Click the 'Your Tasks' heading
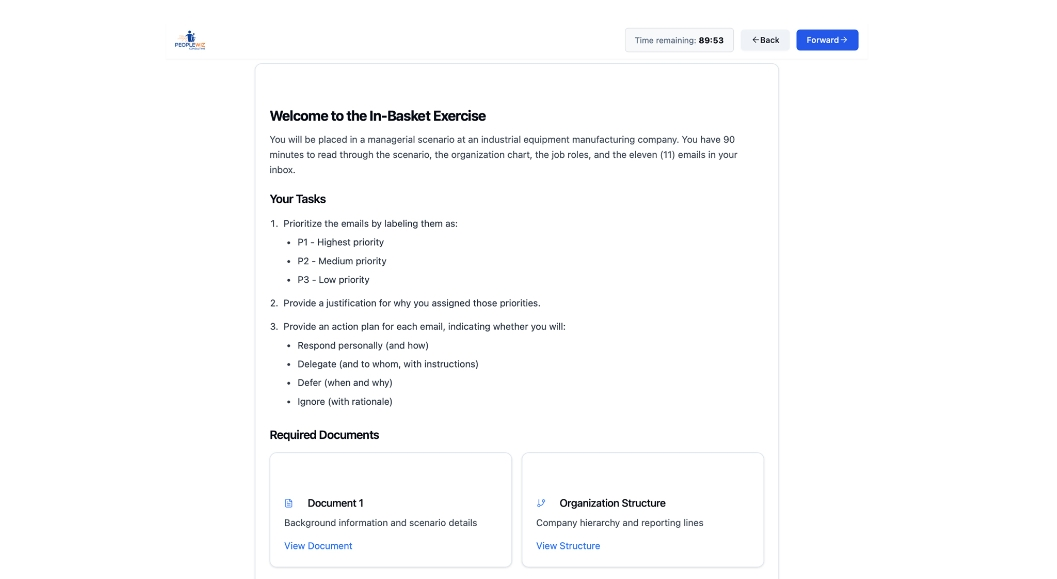1057x579 pixels. point(298,199)
